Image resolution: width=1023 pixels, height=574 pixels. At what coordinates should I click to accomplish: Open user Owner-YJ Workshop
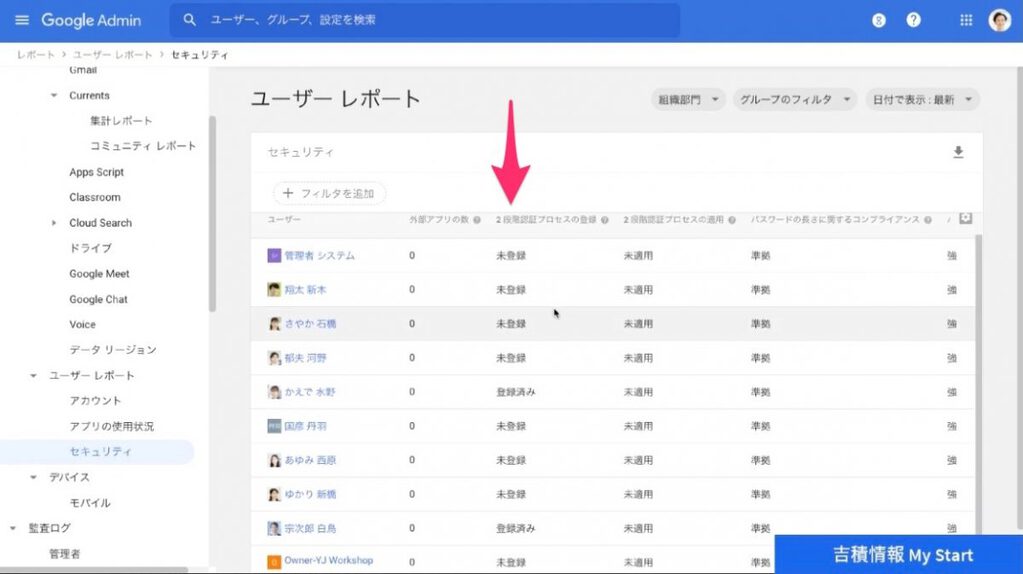point(328,560)
